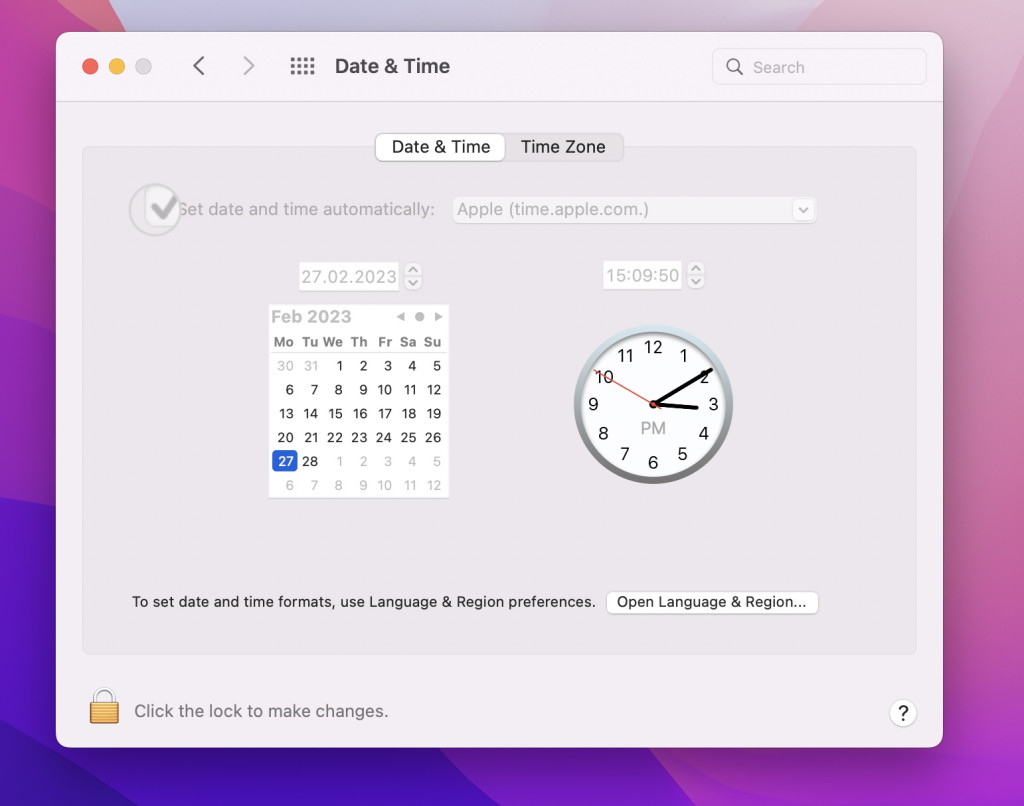Focus the Search field

(819, 67)
